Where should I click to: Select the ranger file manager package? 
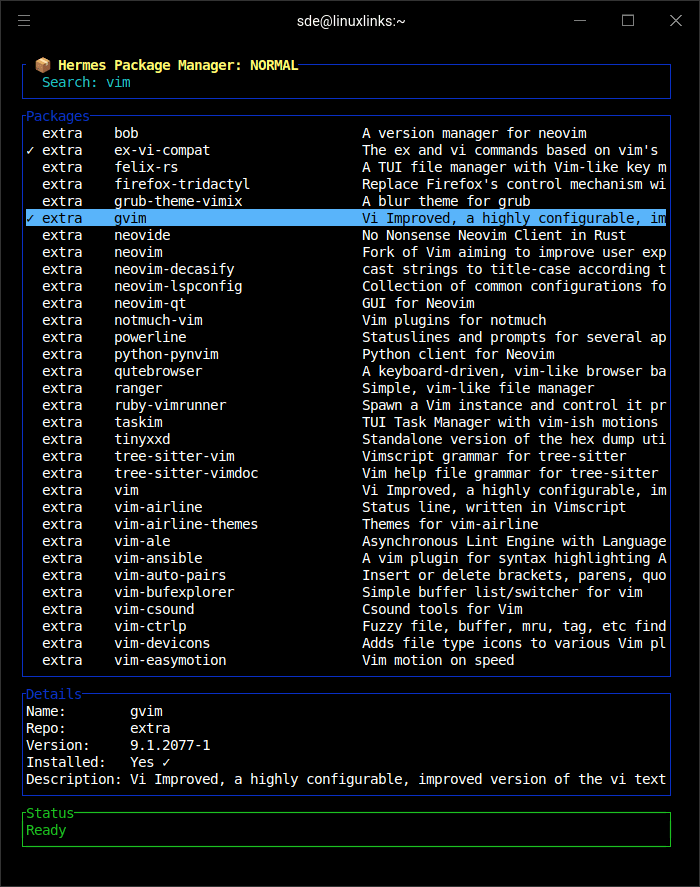click(x=138, y=388)
